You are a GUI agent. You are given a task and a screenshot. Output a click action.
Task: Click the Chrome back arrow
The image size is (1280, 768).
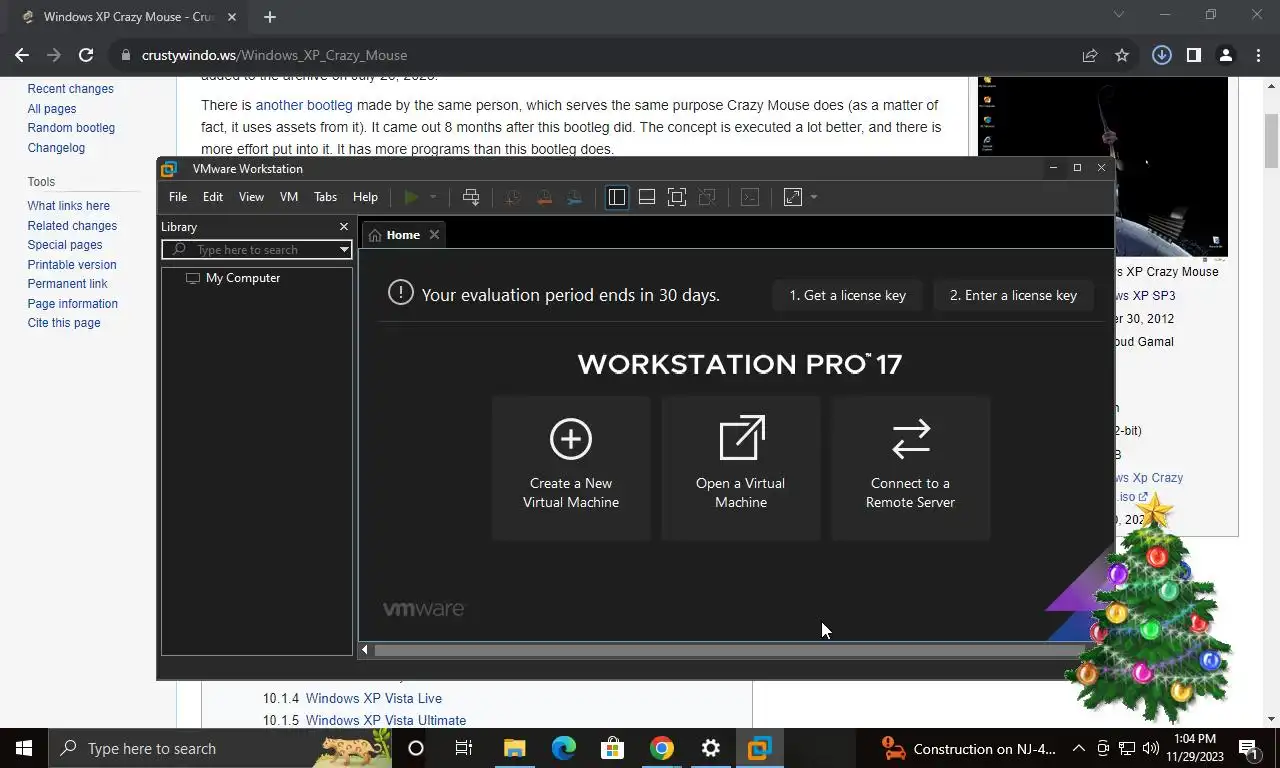click(x=22, y=55)
